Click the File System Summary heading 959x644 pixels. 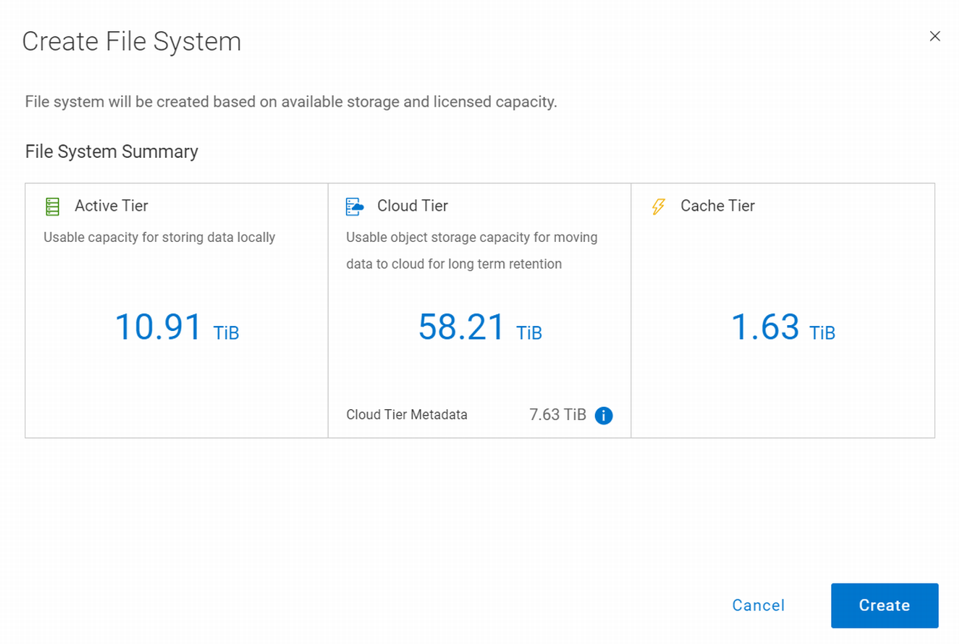(111, 152)
